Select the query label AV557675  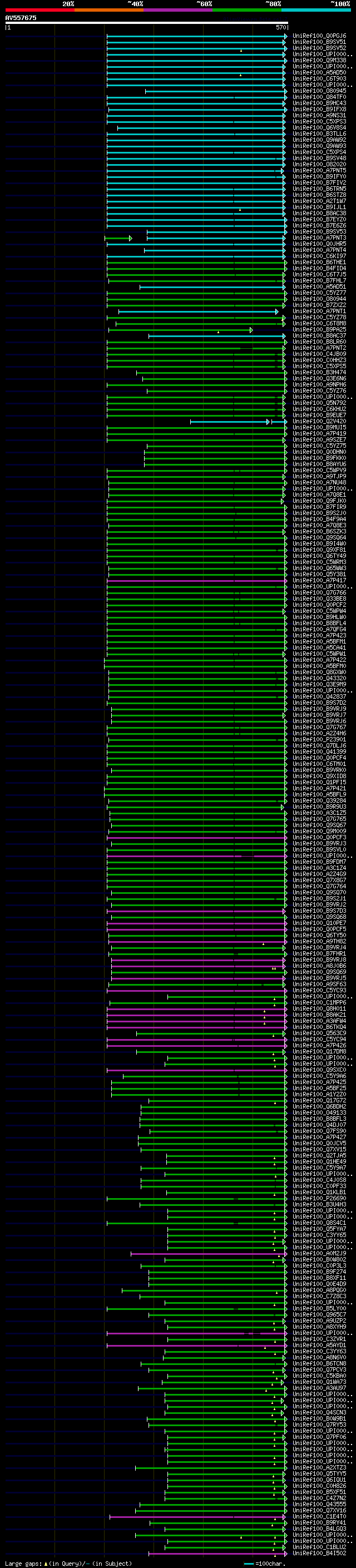(x=21, y=18)
